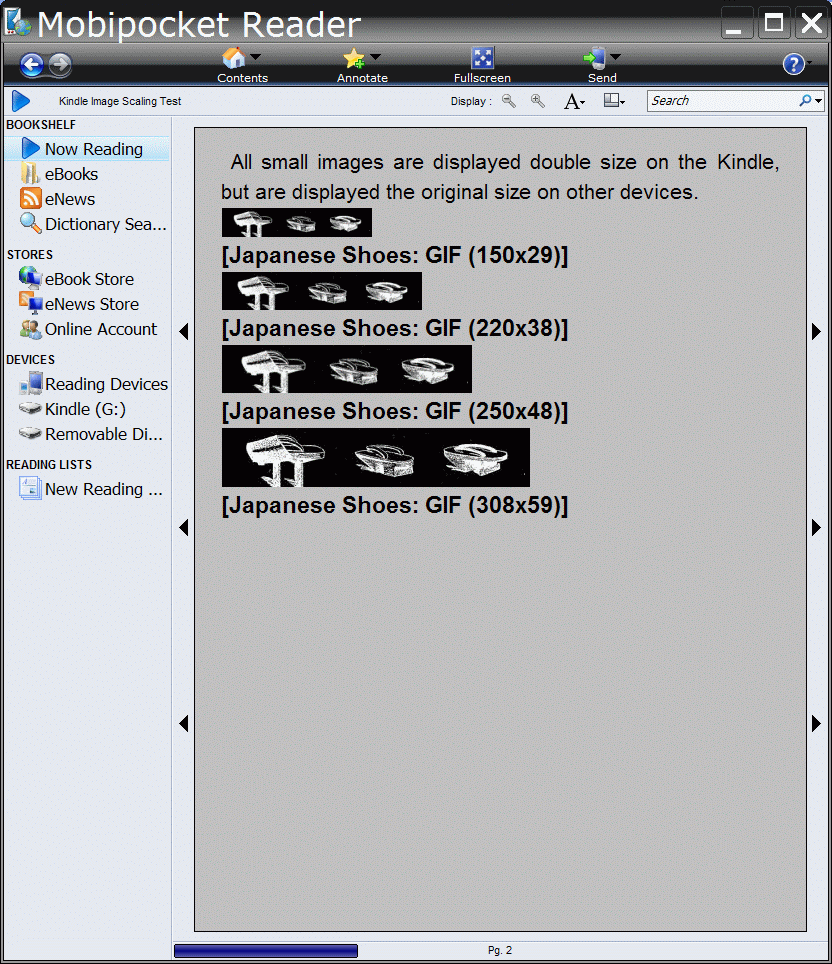Click the Dictionary Search magnifier icon

[x=31, y=223]
